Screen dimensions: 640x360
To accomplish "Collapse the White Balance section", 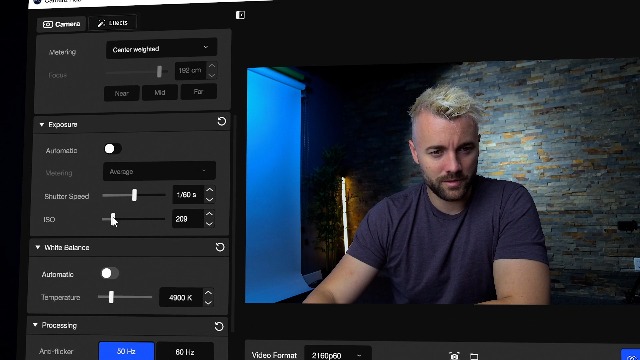I will coord(38,247).
